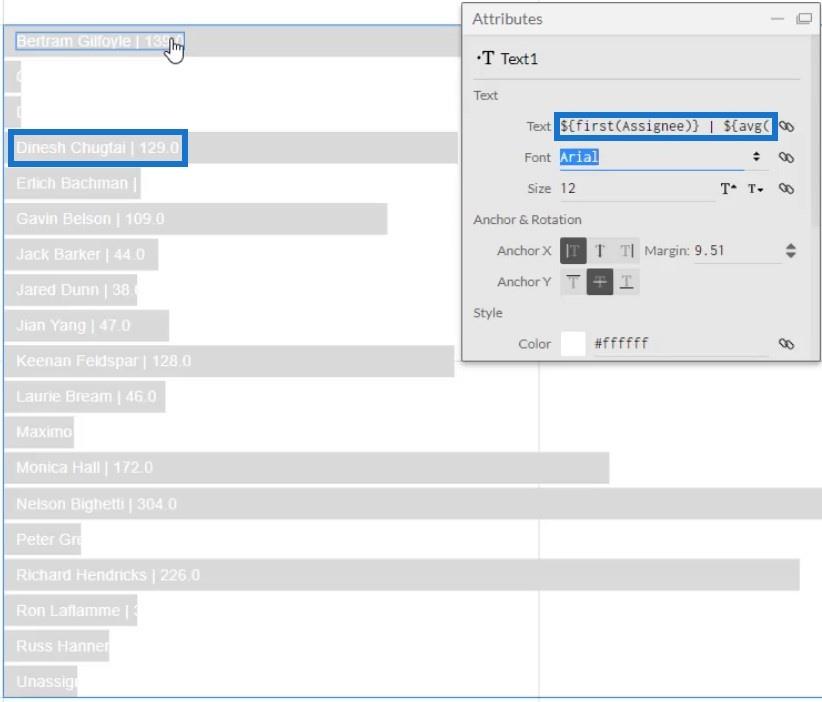The image size is (822, 702).
Task: Select the Russ Hanne bar label
Action: [62, 646]
